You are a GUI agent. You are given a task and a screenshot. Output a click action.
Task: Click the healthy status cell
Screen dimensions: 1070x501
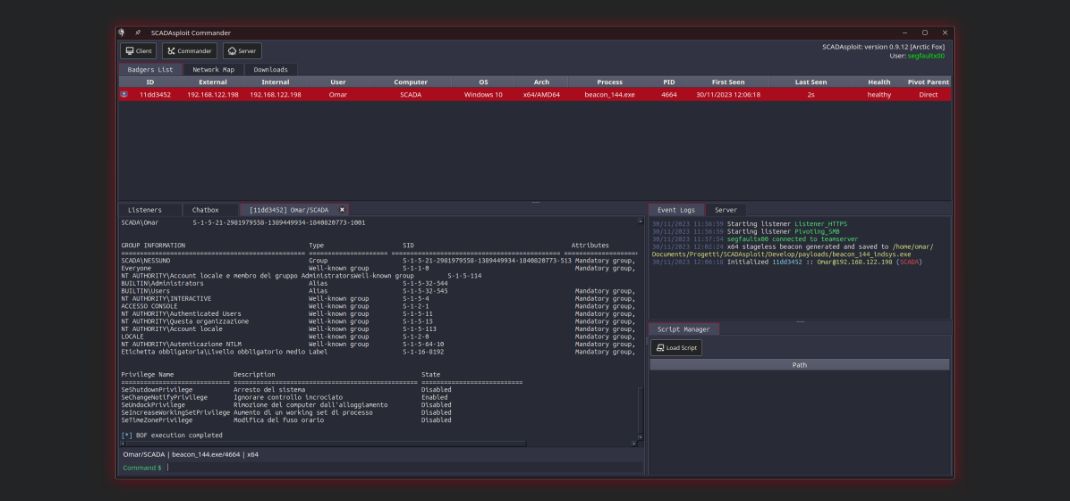point(879,95)
